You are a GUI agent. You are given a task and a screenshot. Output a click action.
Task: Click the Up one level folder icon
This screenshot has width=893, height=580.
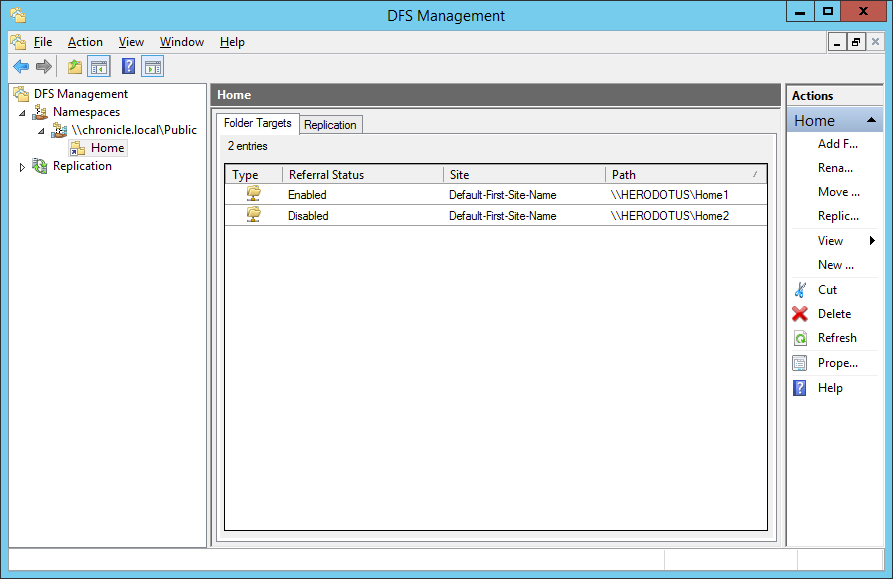click(75, 67)
